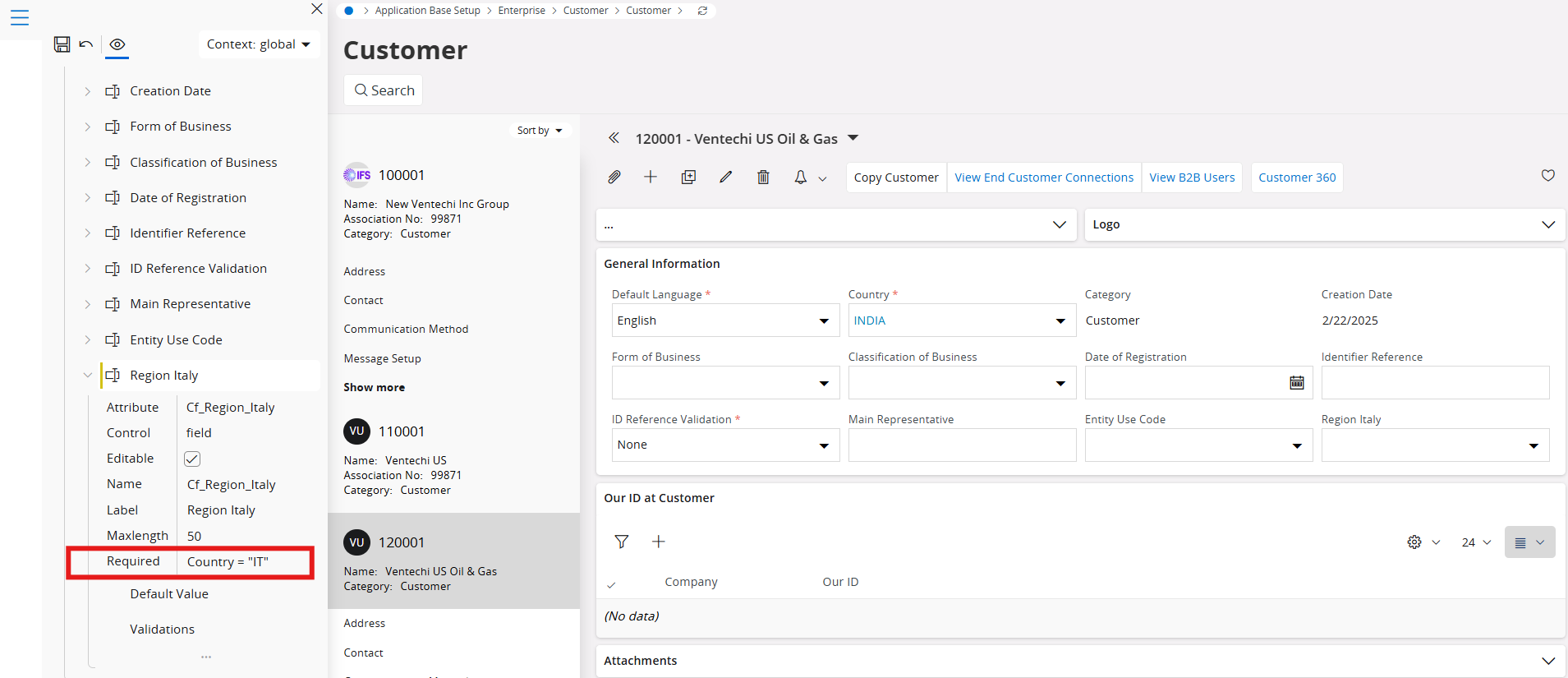1568x678 pixels.
Task: Expand the Logo section
Action: click(x=1548, y=225)
